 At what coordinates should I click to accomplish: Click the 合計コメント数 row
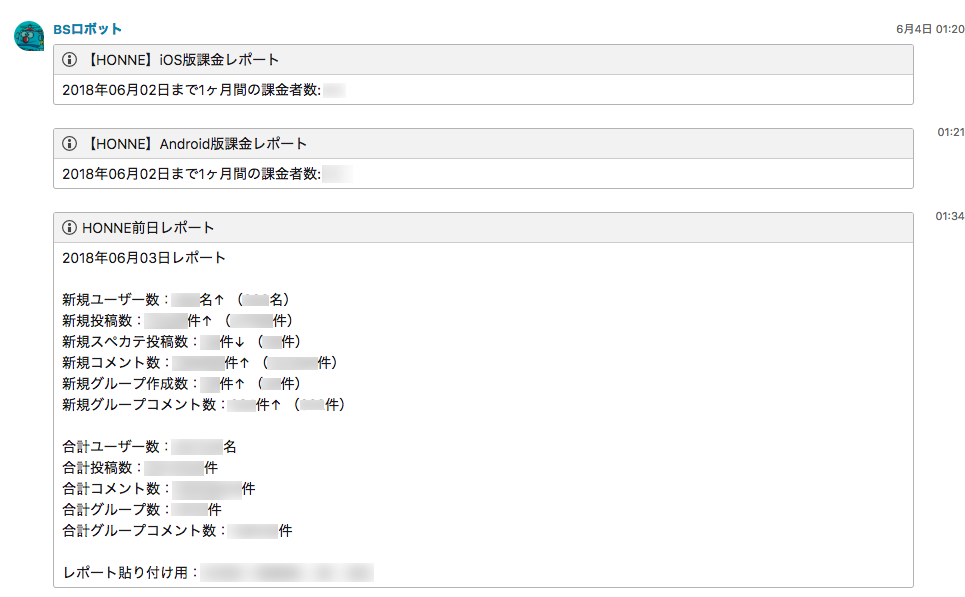(159, 489)
